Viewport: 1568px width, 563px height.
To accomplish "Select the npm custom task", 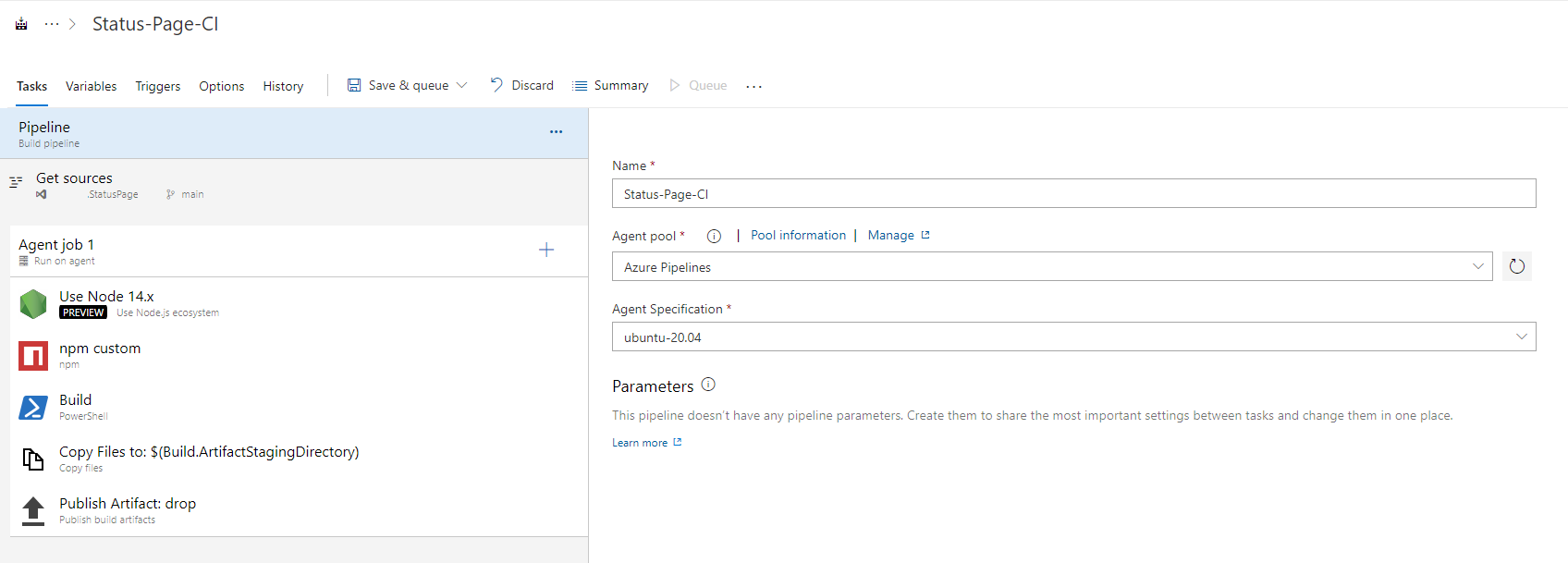I will (299, 355).
